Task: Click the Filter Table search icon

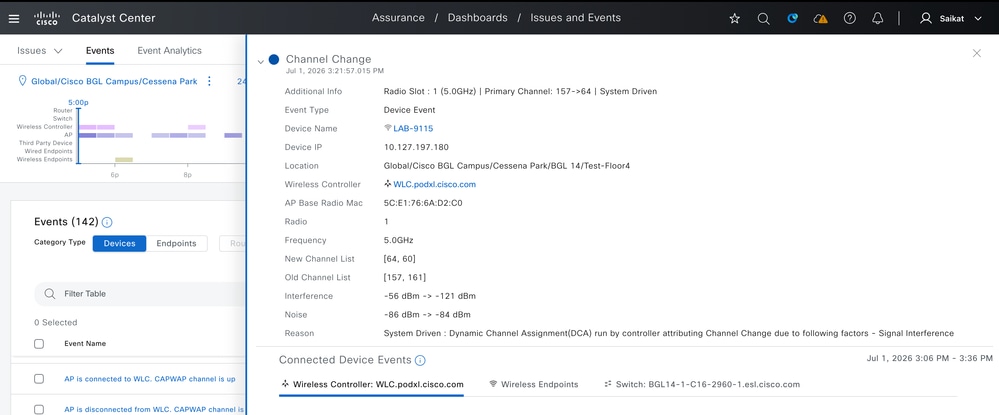Action: [50, 294]
